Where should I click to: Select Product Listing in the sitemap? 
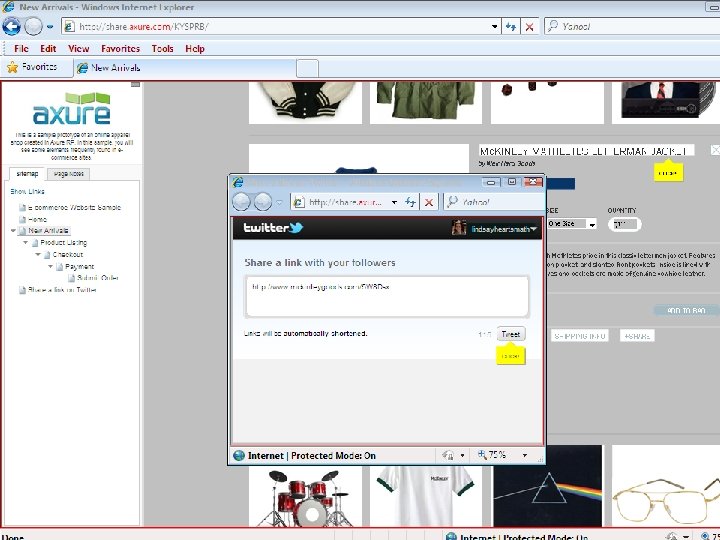coord(63,242)
